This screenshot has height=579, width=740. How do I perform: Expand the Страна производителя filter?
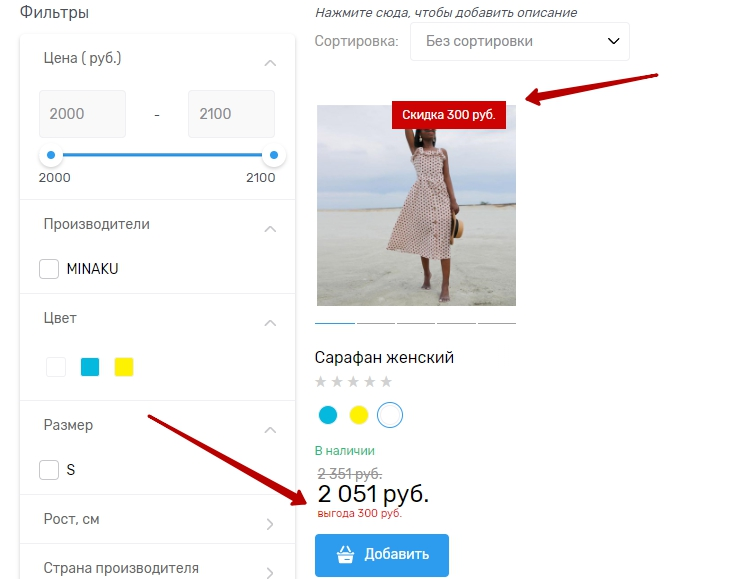click(269, 572)
